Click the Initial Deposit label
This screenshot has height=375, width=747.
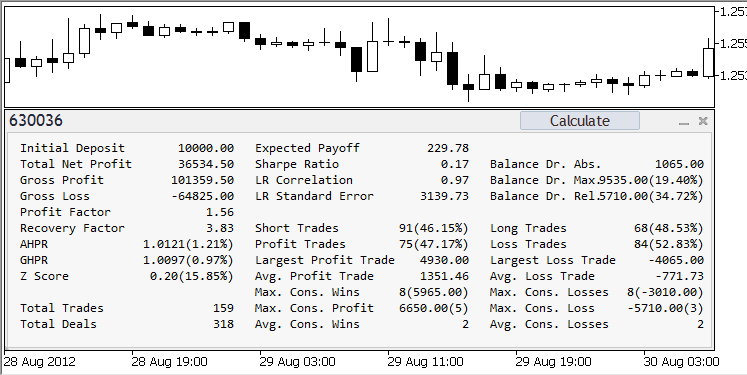72,148
